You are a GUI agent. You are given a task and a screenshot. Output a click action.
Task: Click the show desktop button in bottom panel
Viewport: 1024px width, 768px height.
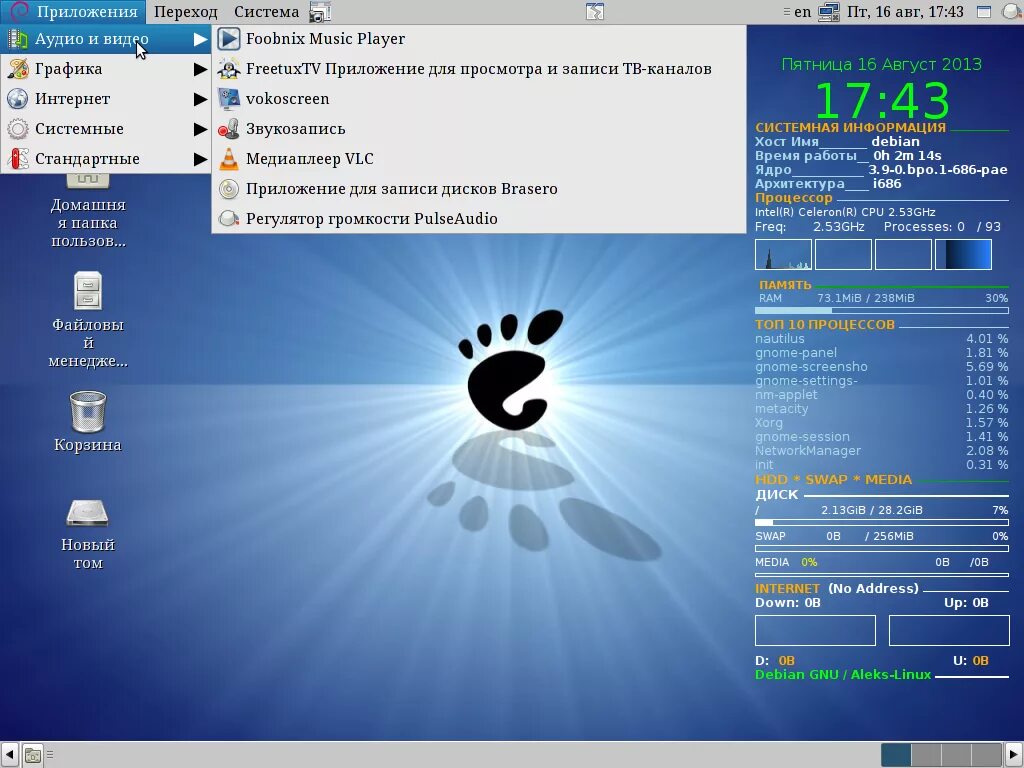33,756
